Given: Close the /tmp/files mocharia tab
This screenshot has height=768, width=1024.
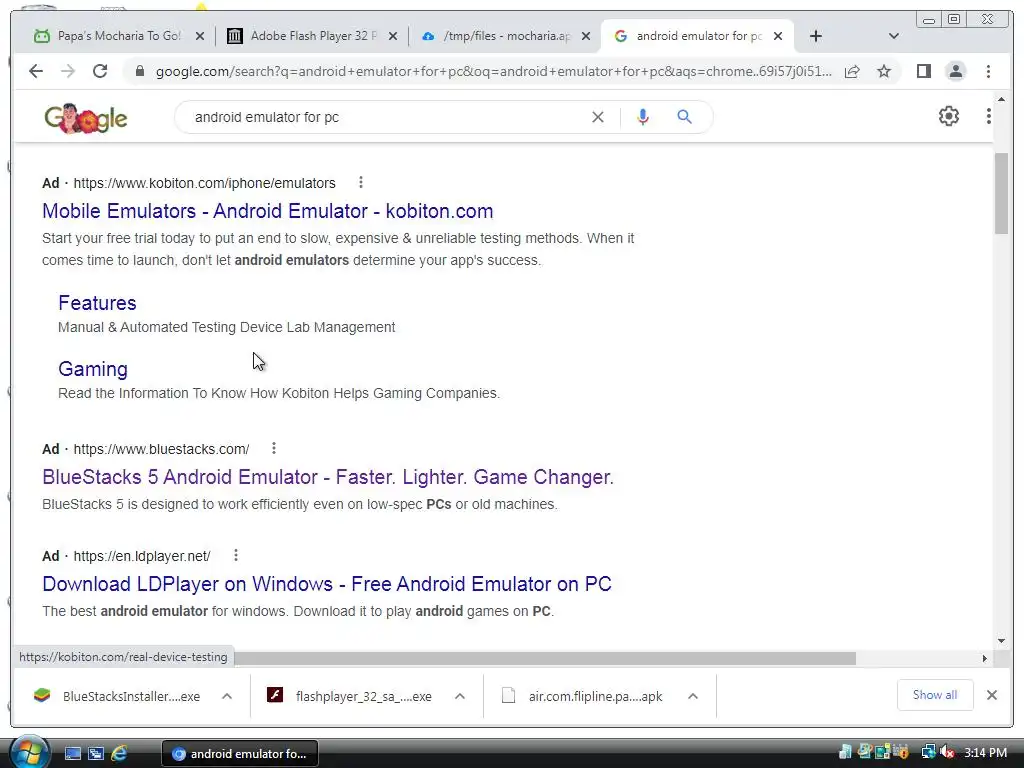Looking at the screenshot, I should pos(586,36).
